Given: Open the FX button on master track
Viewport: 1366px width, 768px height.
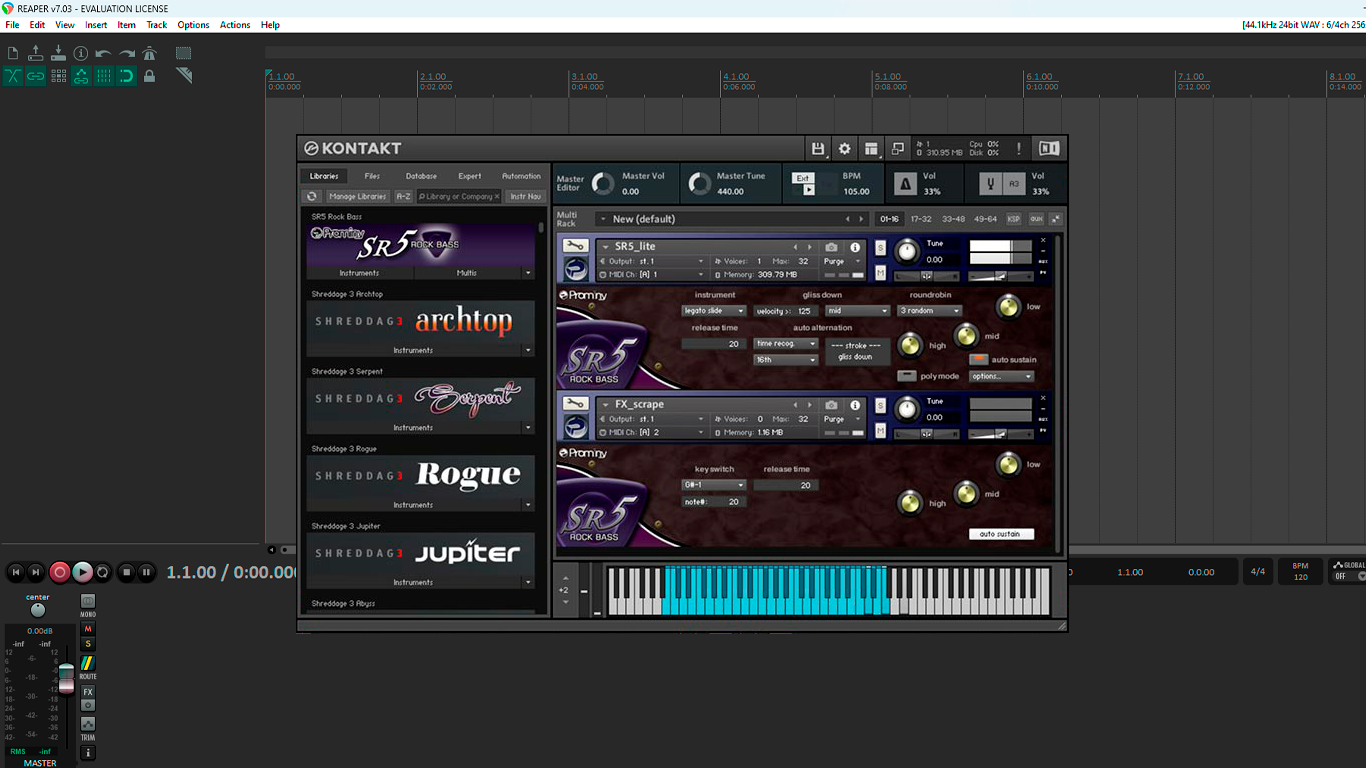Looking at the screenshot, I should tap(88, 692).
